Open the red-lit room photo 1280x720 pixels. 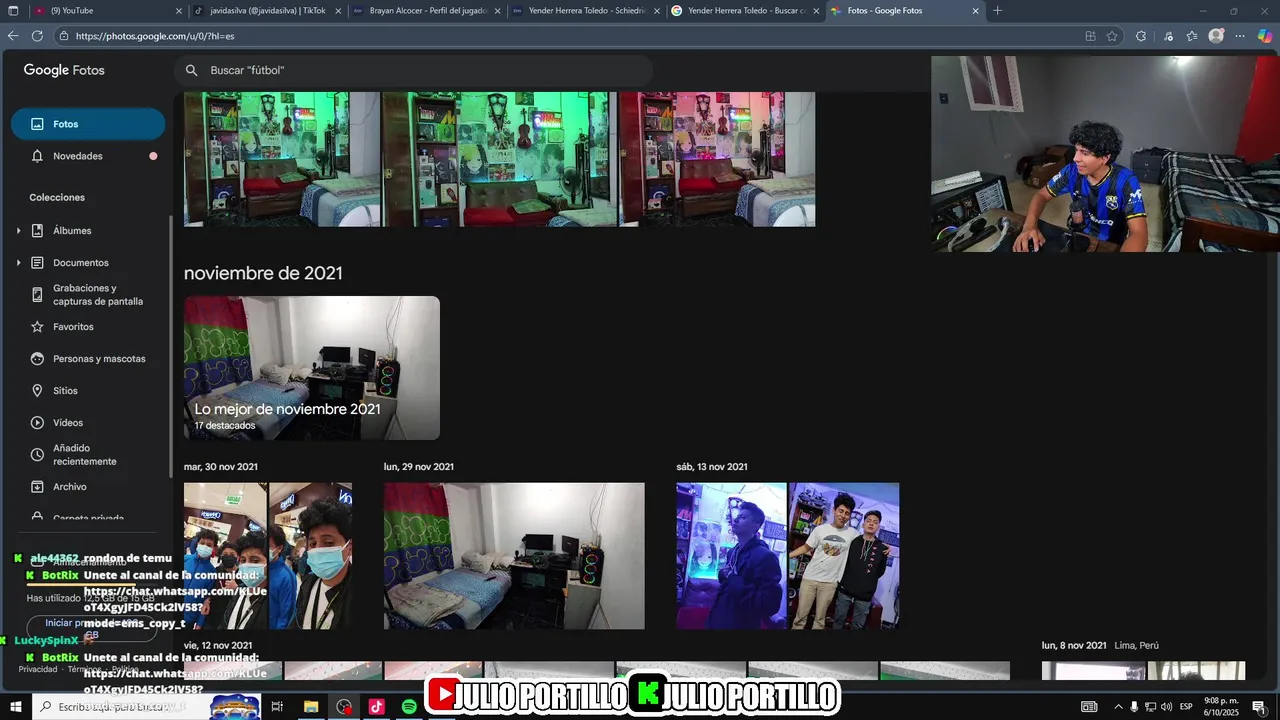[x=717, y=159]
